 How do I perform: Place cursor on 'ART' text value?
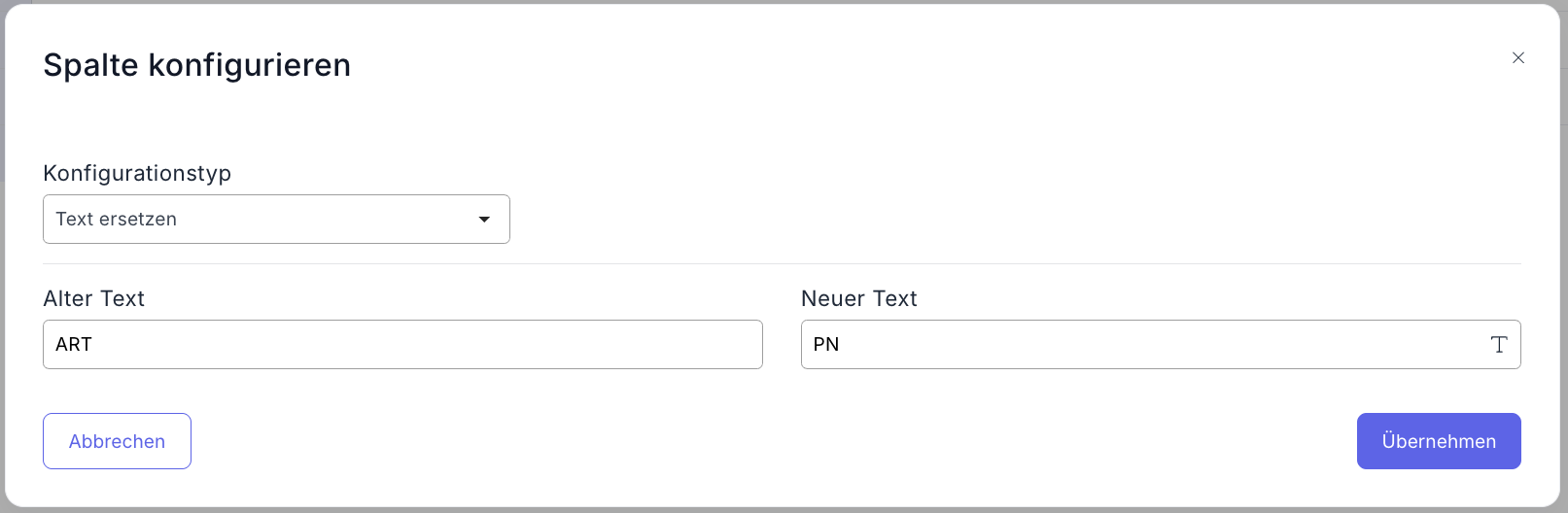coord(74,345)
